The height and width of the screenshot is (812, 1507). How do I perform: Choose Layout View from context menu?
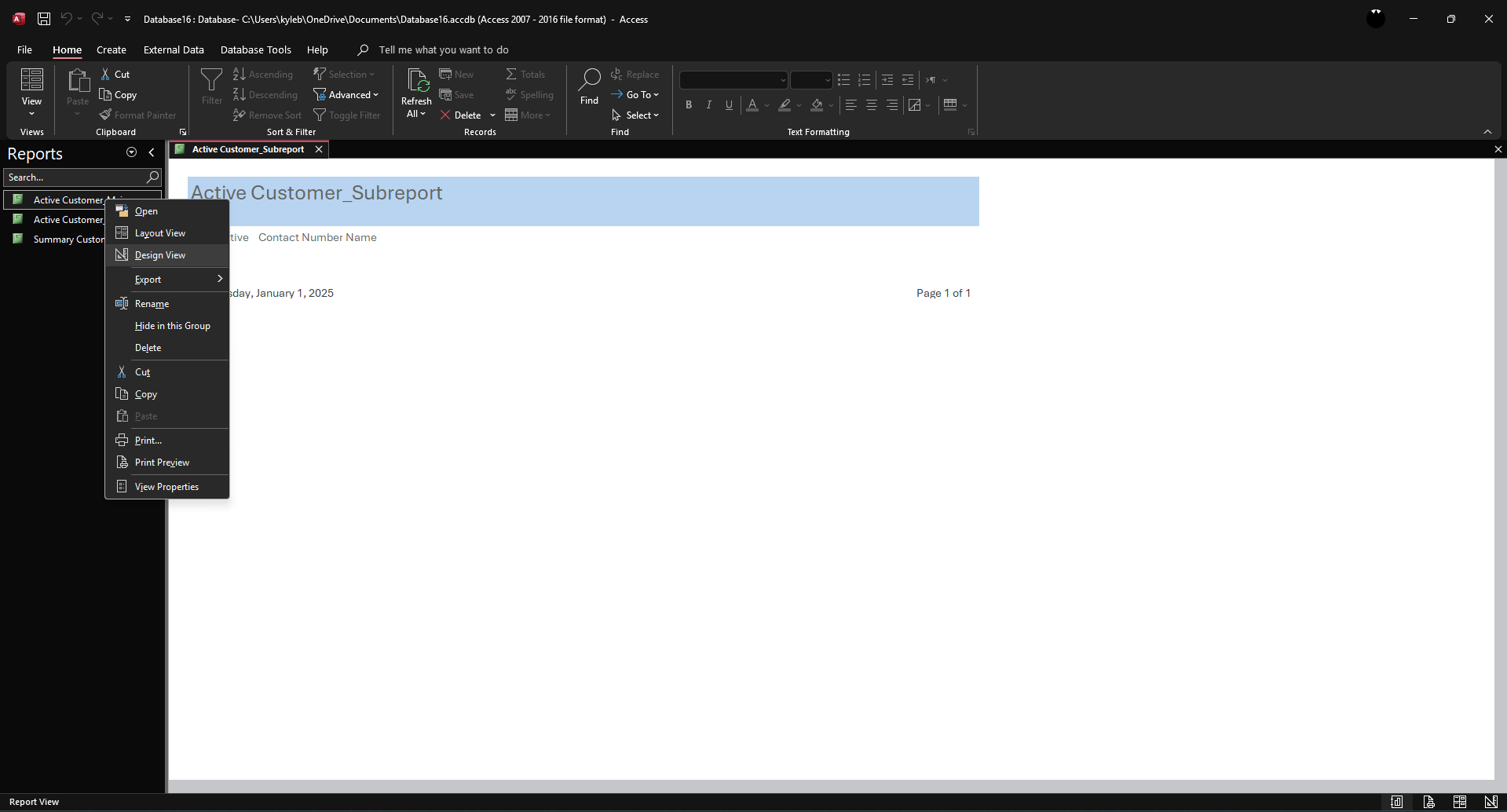[x=167, y=233]
